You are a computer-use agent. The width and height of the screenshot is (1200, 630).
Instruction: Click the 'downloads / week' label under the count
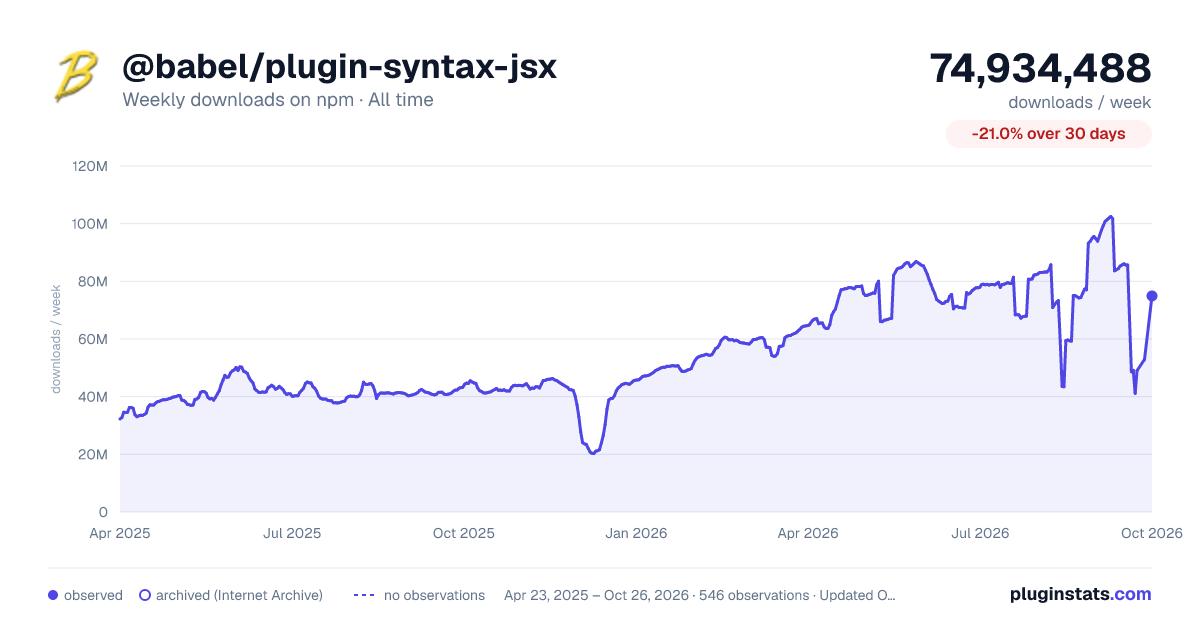tap(1079, 102)
